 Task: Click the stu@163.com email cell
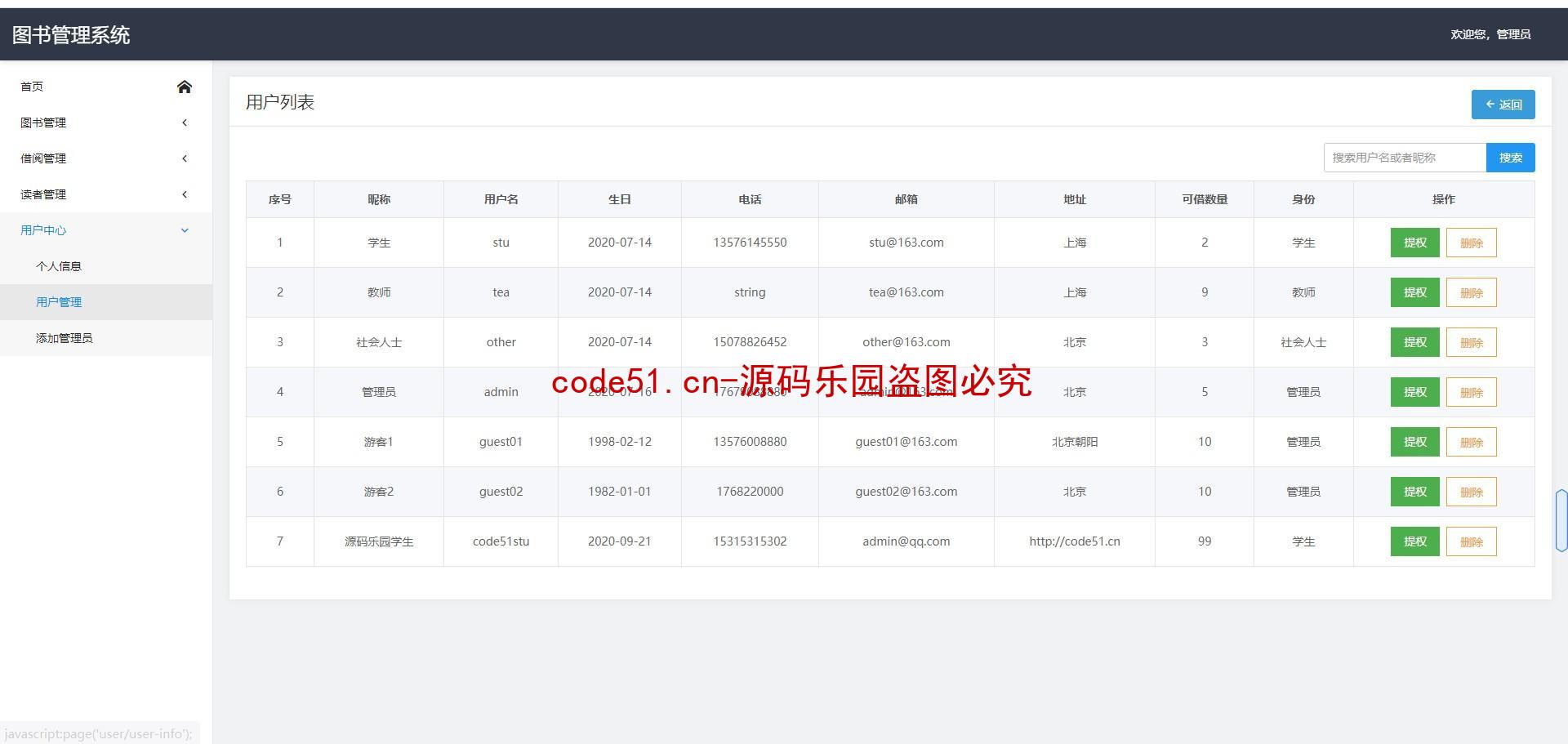(x=906, y=243)
